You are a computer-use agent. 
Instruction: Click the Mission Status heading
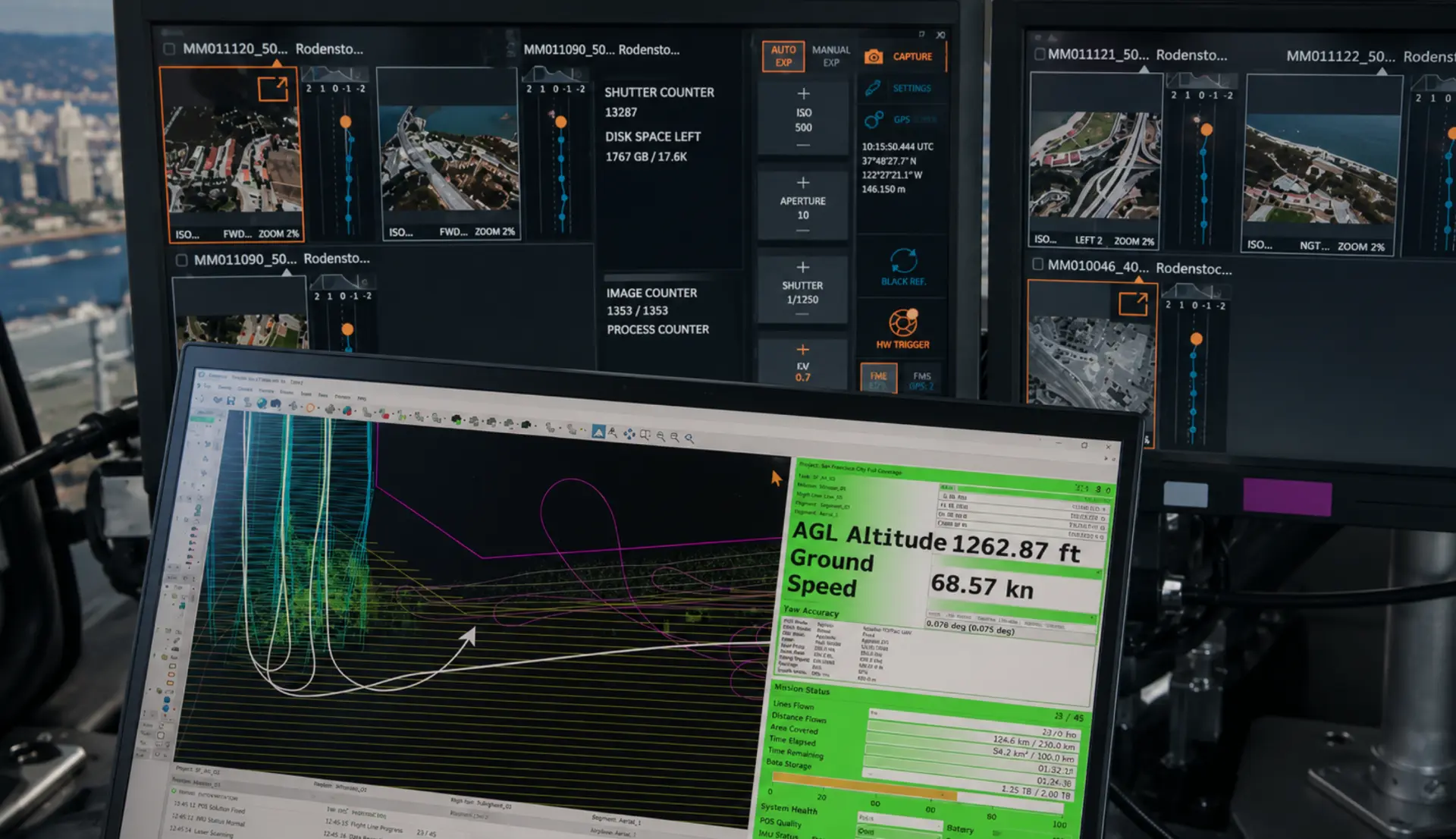802,690
